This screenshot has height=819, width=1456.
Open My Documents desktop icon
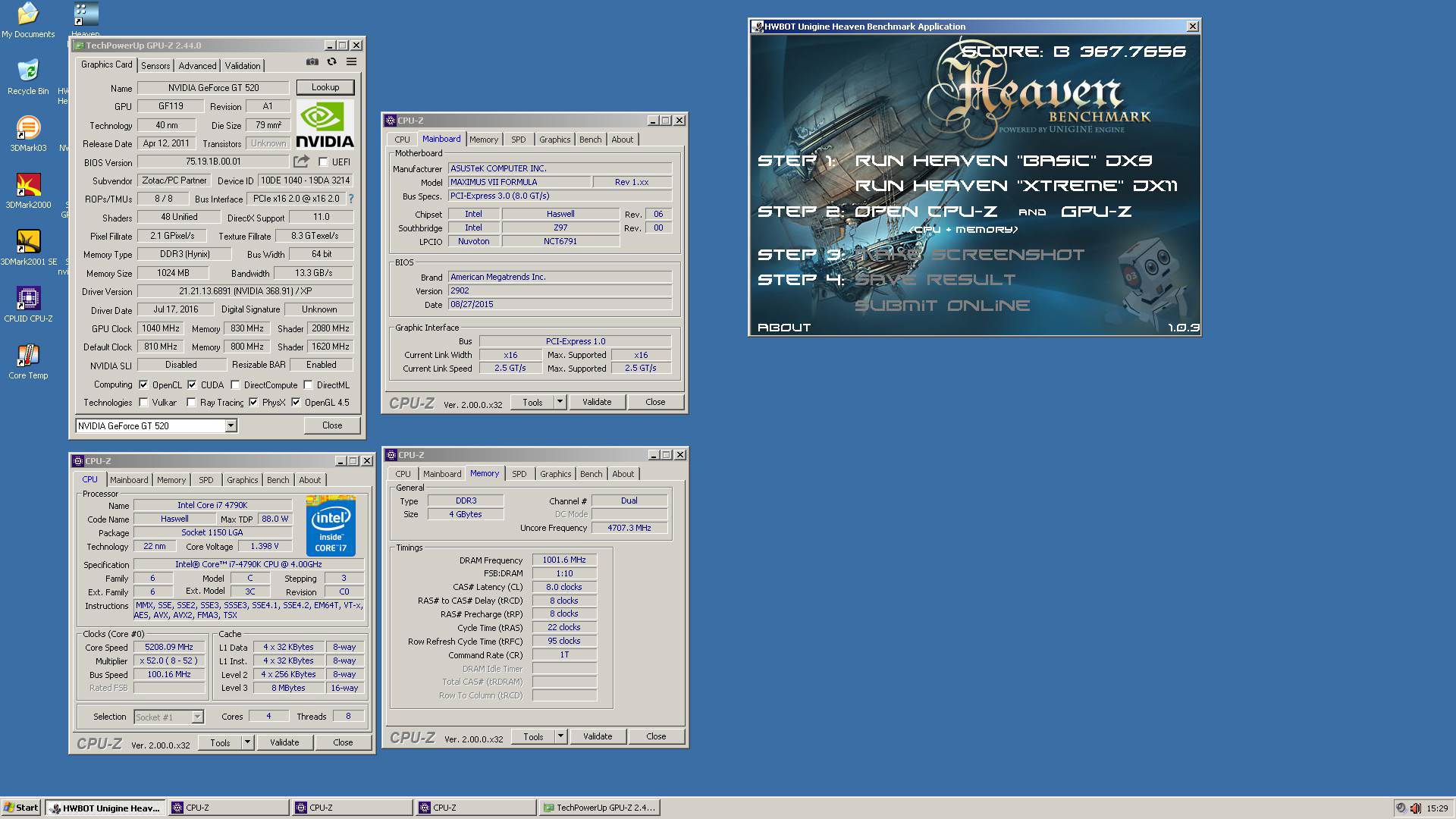(x=28, y=20)
